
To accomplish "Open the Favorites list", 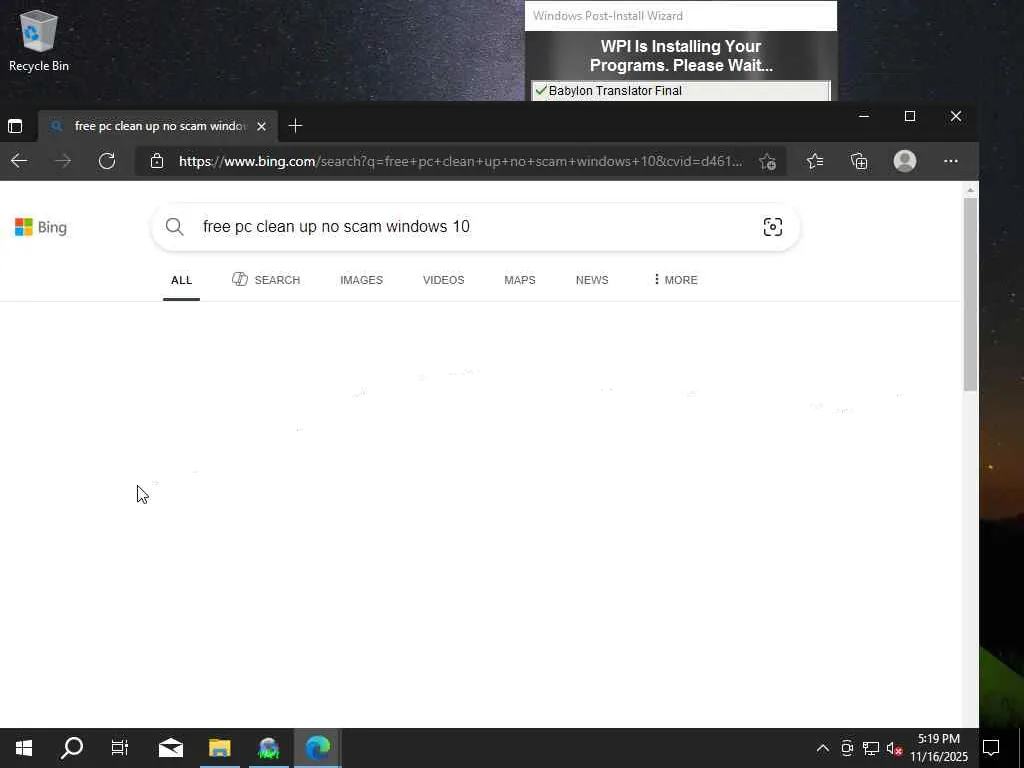I will pos(815,161).
